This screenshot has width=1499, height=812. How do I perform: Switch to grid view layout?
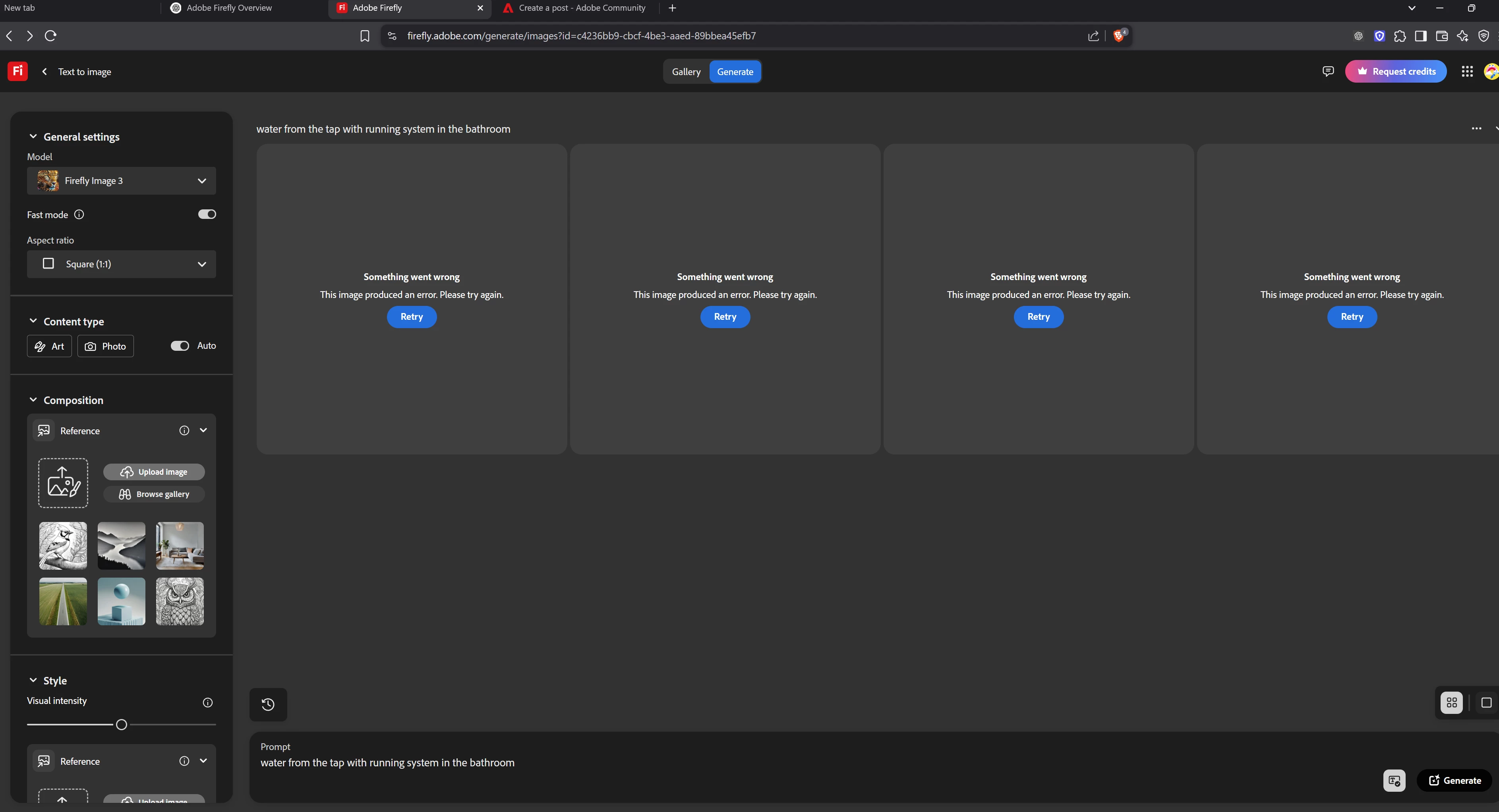click(x=1451, y=703)
